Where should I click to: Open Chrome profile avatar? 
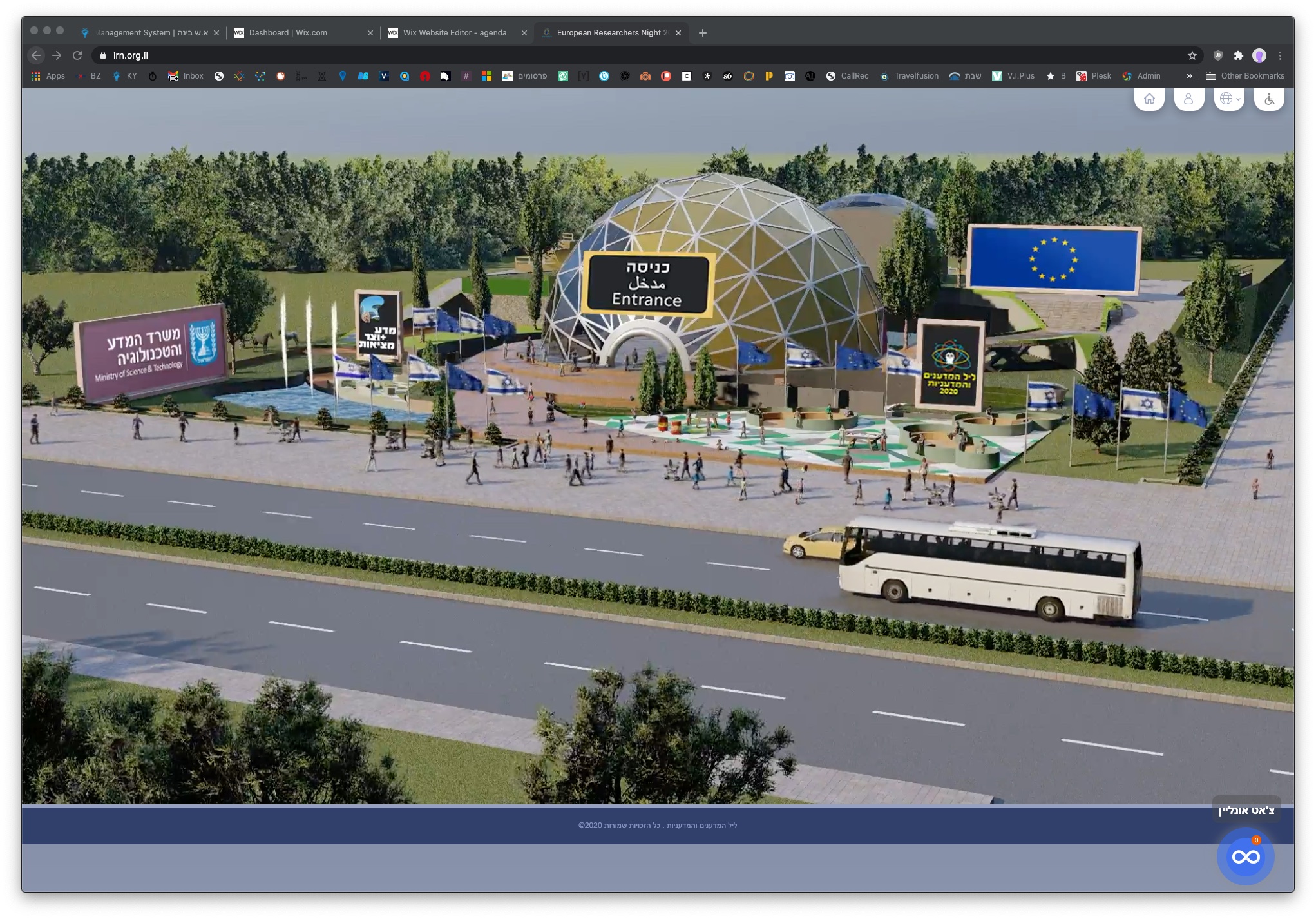[1259, 55]
